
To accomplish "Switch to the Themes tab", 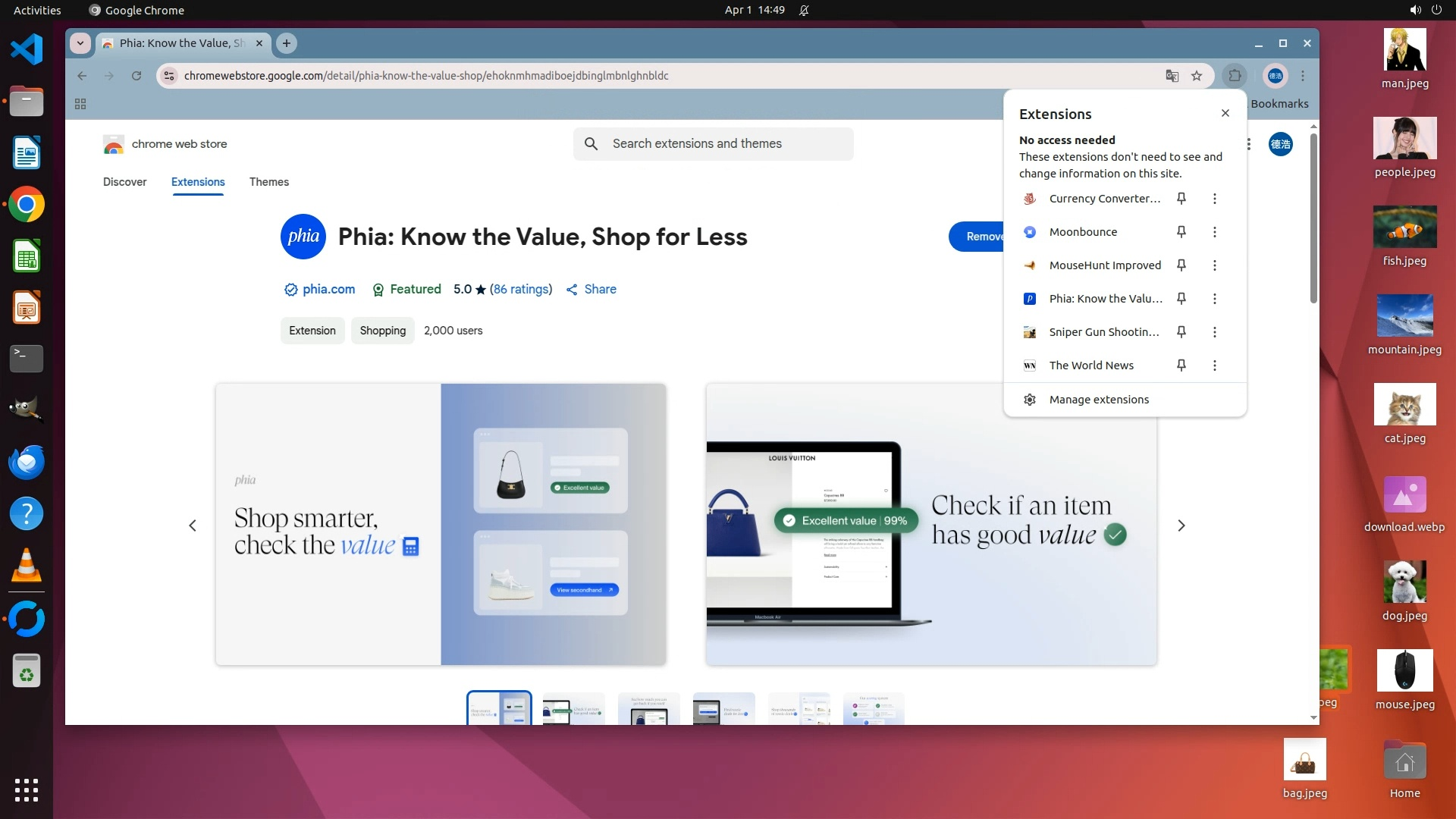I will 269,182.
